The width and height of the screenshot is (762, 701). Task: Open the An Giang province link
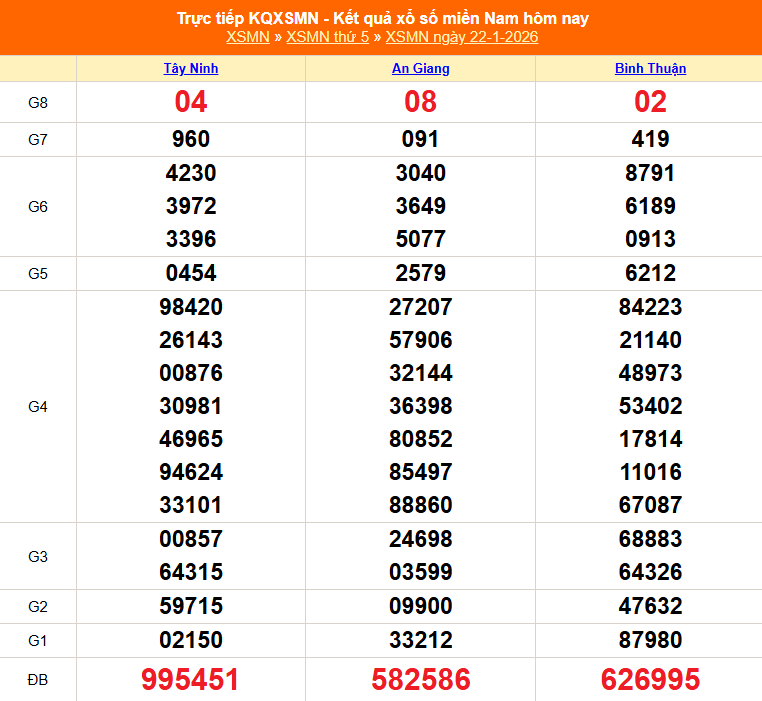point(420,69)
